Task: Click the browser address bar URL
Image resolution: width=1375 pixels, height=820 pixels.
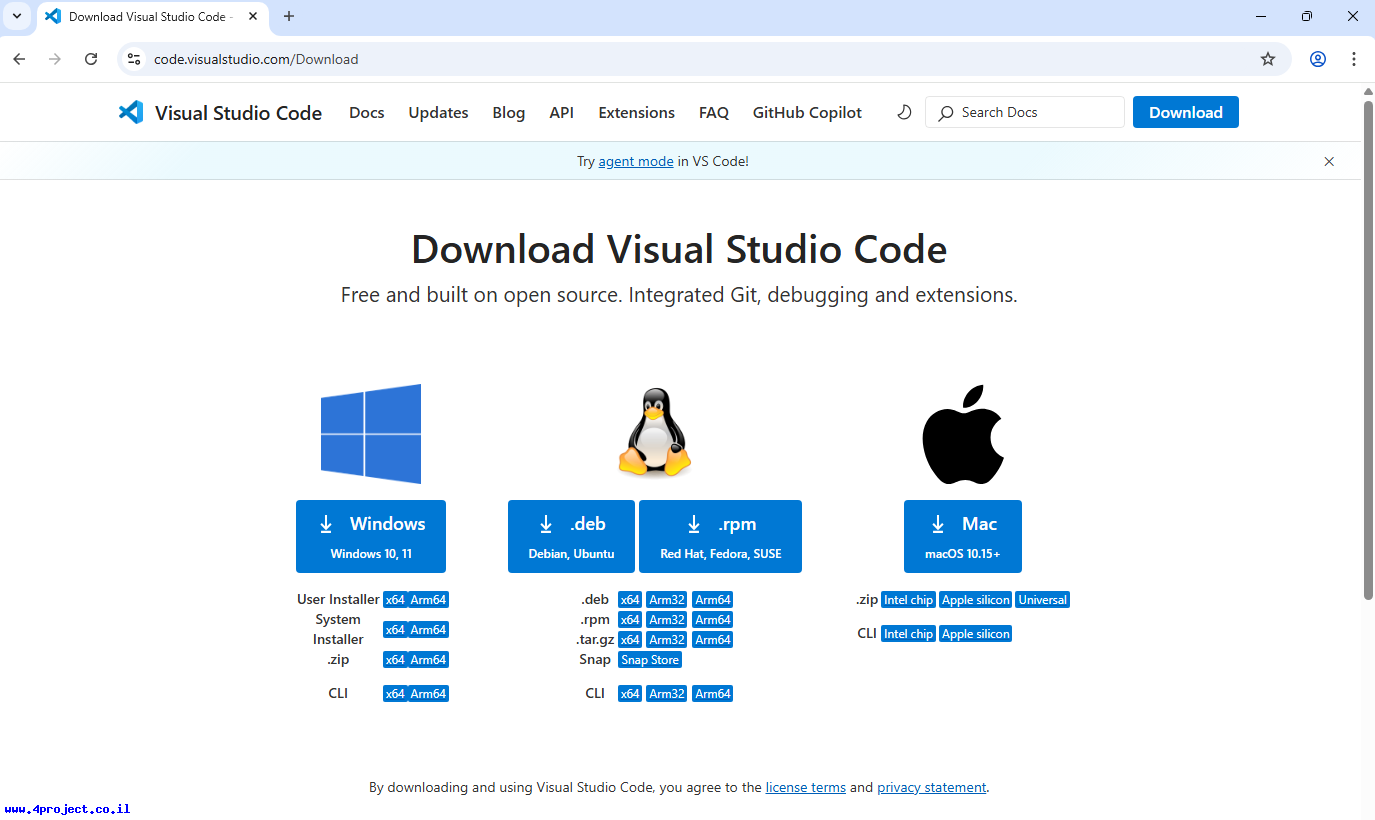Action: (x=256, y=59)
